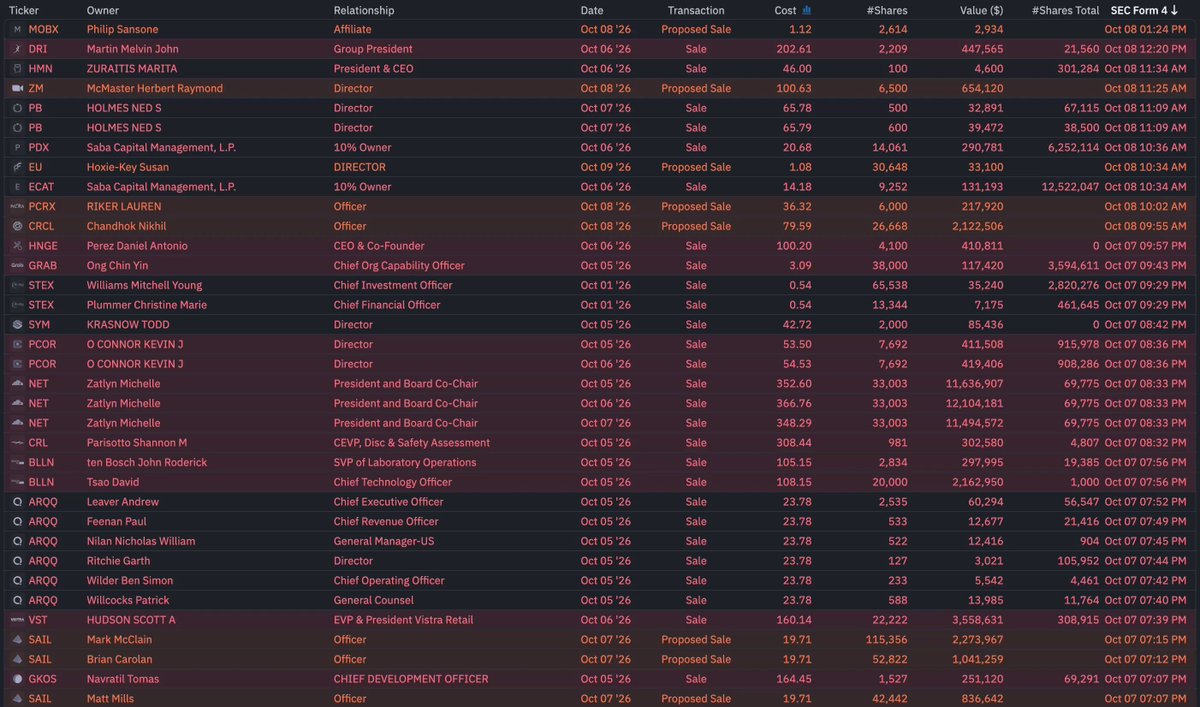Open owner Willcocks Patrick

(x=128, y=600)
